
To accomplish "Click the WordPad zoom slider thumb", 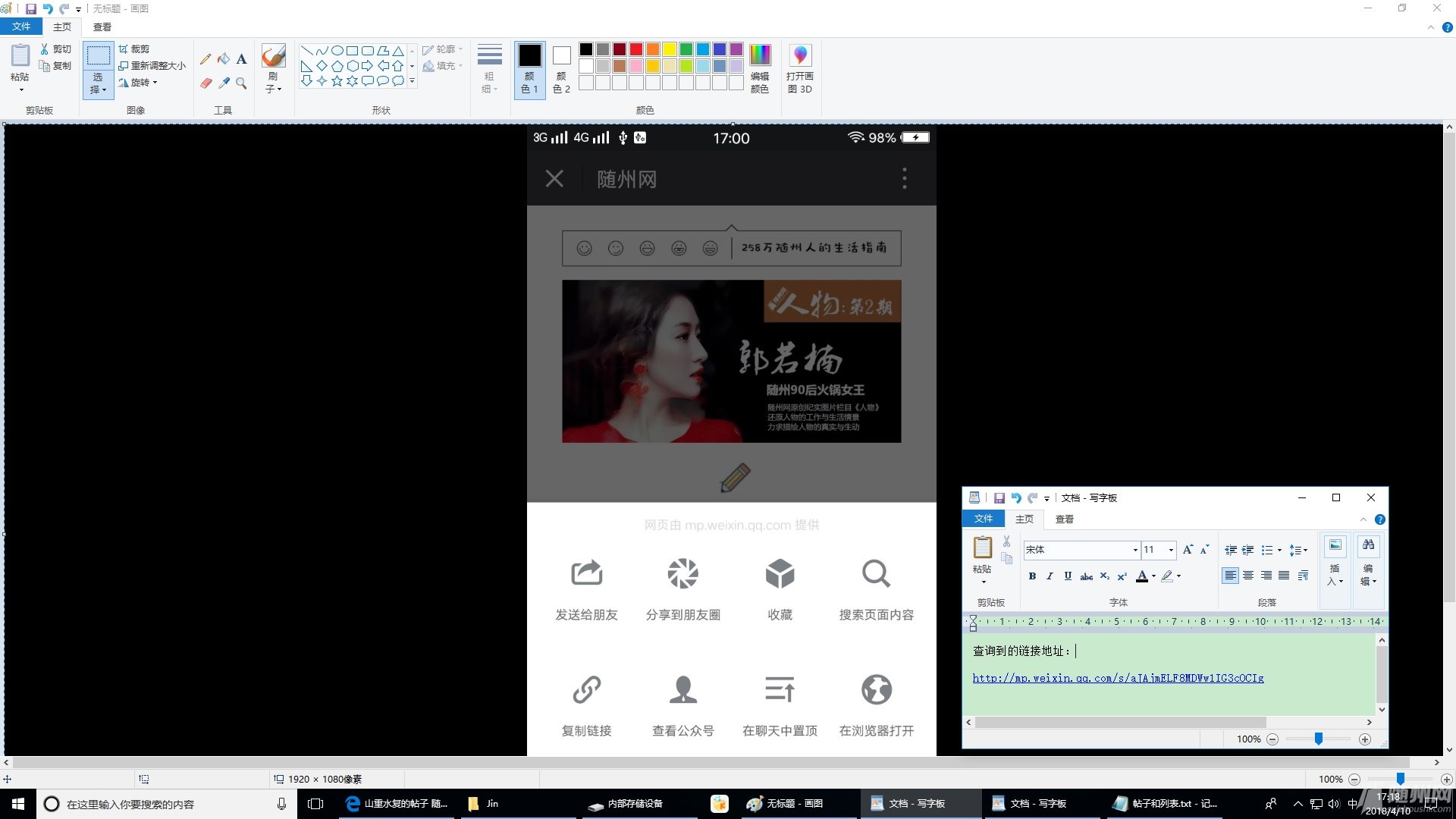I will 1319,739.
